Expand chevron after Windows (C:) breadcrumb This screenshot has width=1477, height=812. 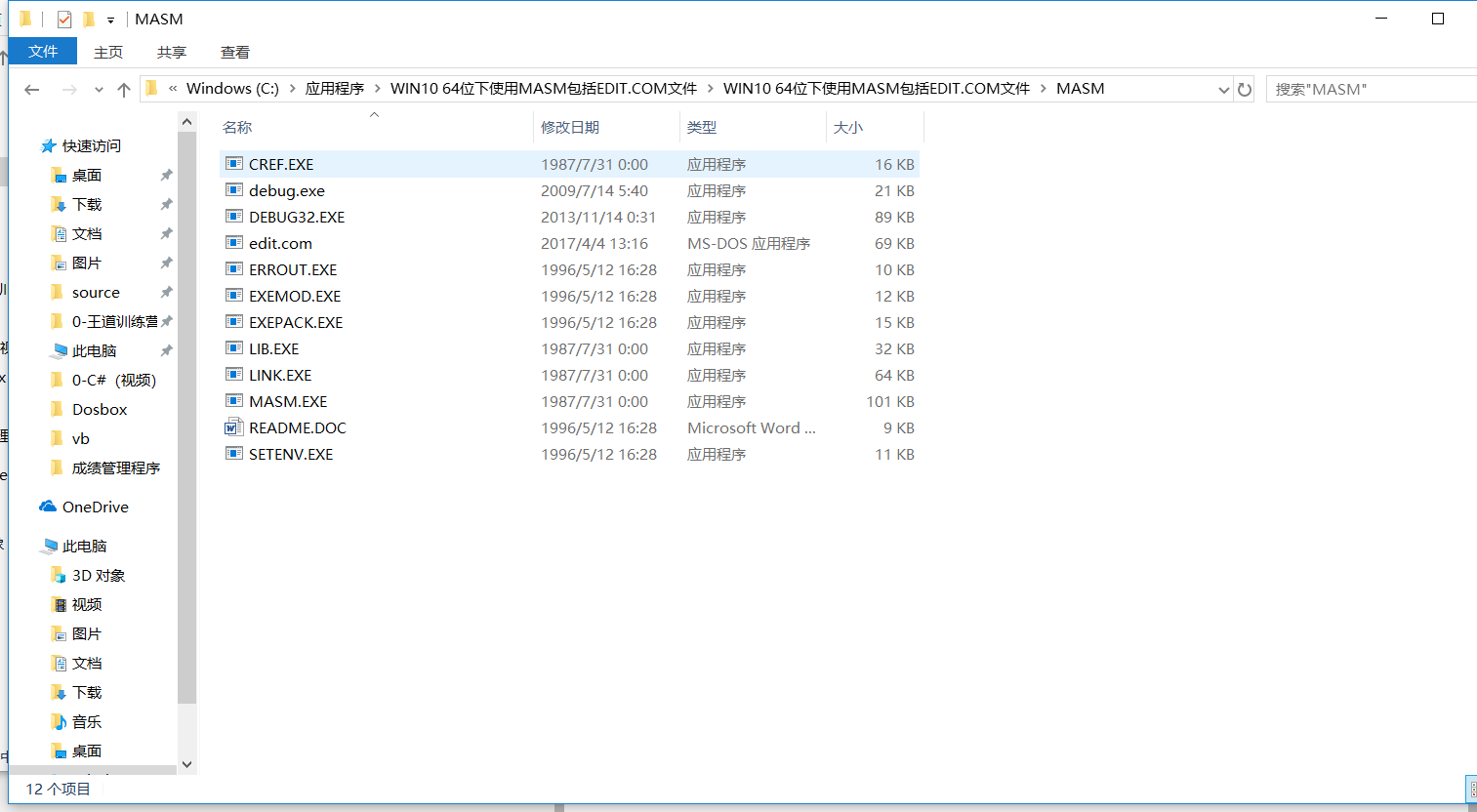coord(292,89)
